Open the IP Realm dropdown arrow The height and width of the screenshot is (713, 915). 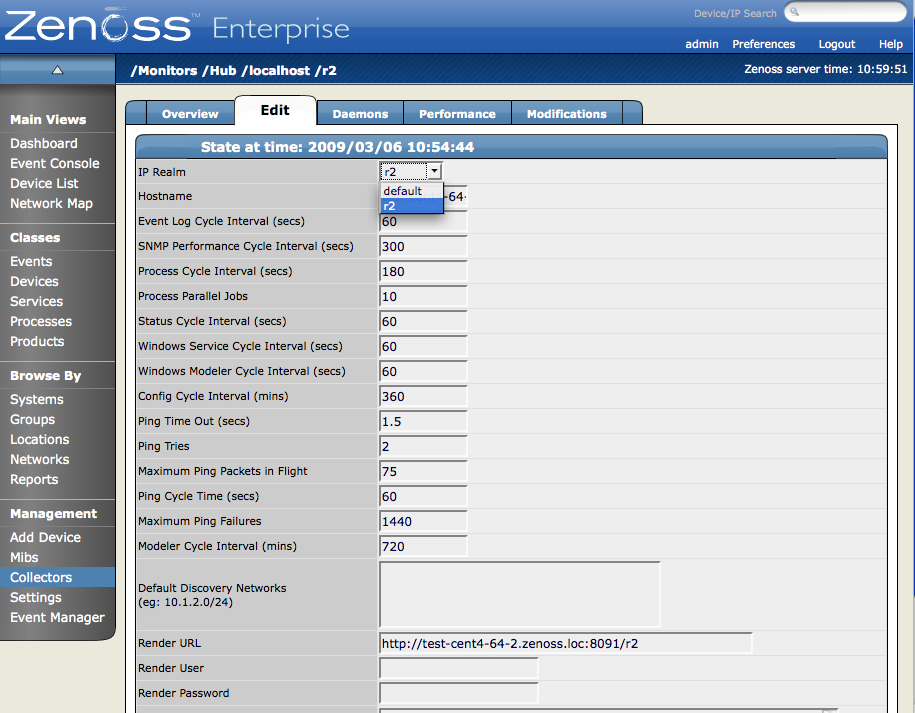pos(434,171)
